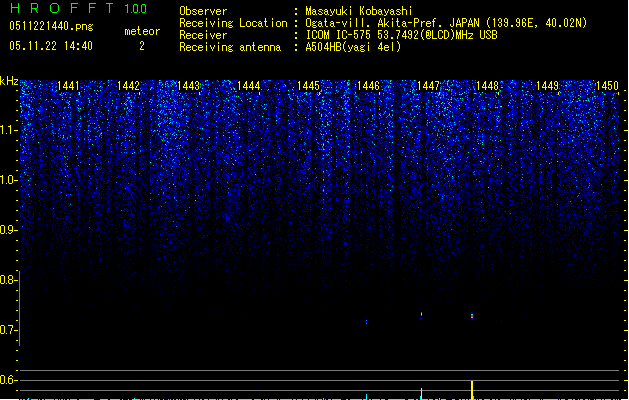Click the faint echo spot near 1446

(367, 321)
